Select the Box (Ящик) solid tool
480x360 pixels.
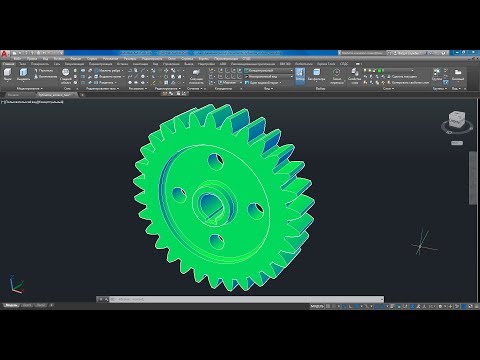7,75
